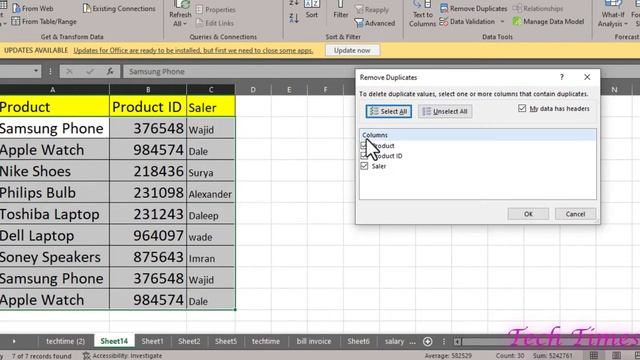Screen dimensions: 640x360
Task: Click Reapply filter
Action: pos(371,9)
